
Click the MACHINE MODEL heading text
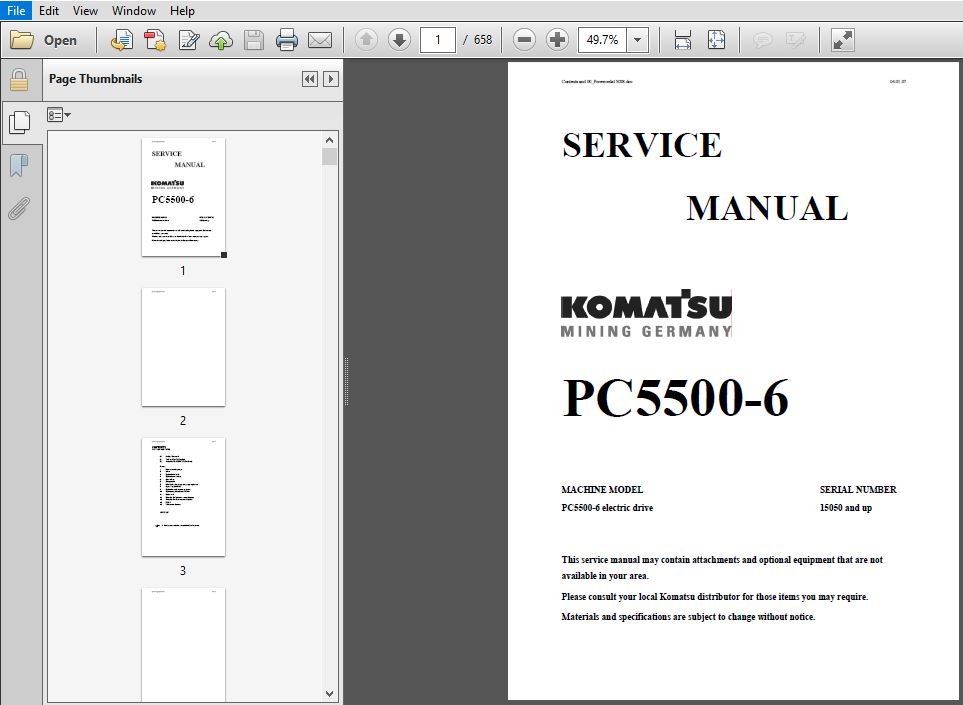602,489
